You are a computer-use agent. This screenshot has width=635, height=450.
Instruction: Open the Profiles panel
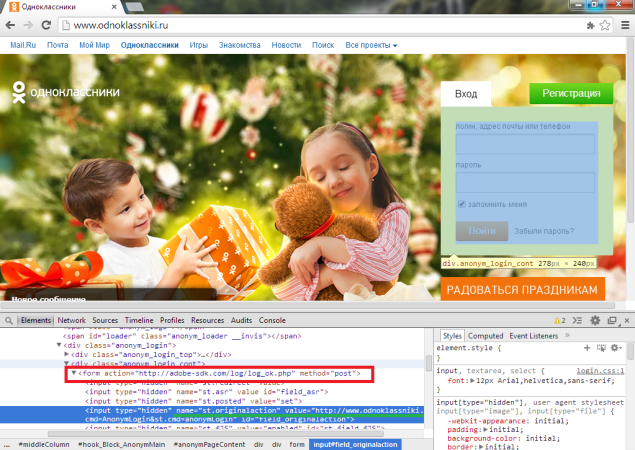pyautogui.click(x=172, y=320)
